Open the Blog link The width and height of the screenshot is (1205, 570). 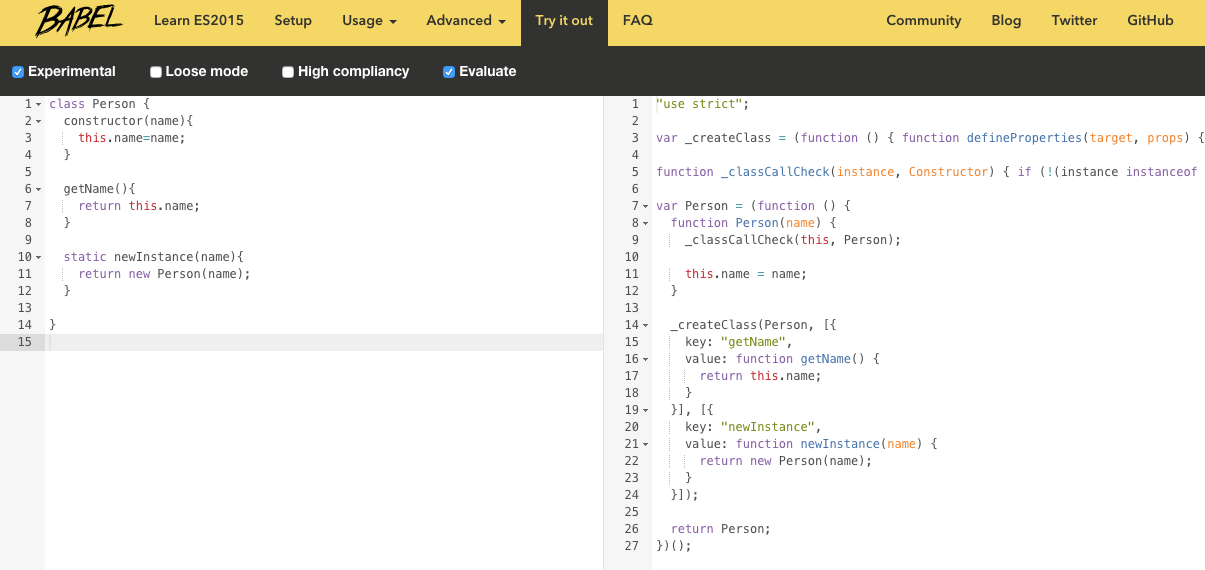(x=1006, y=21)
